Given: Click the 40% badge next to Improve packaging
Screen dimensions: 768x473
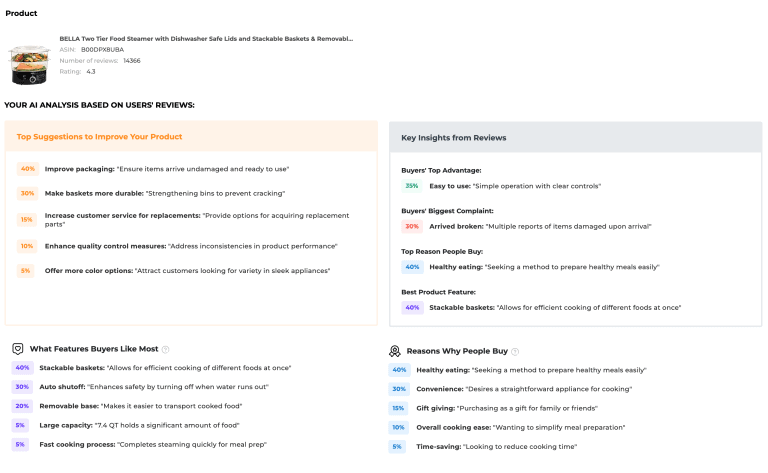Looking at the screenshot, I should (x=28, y=169).
